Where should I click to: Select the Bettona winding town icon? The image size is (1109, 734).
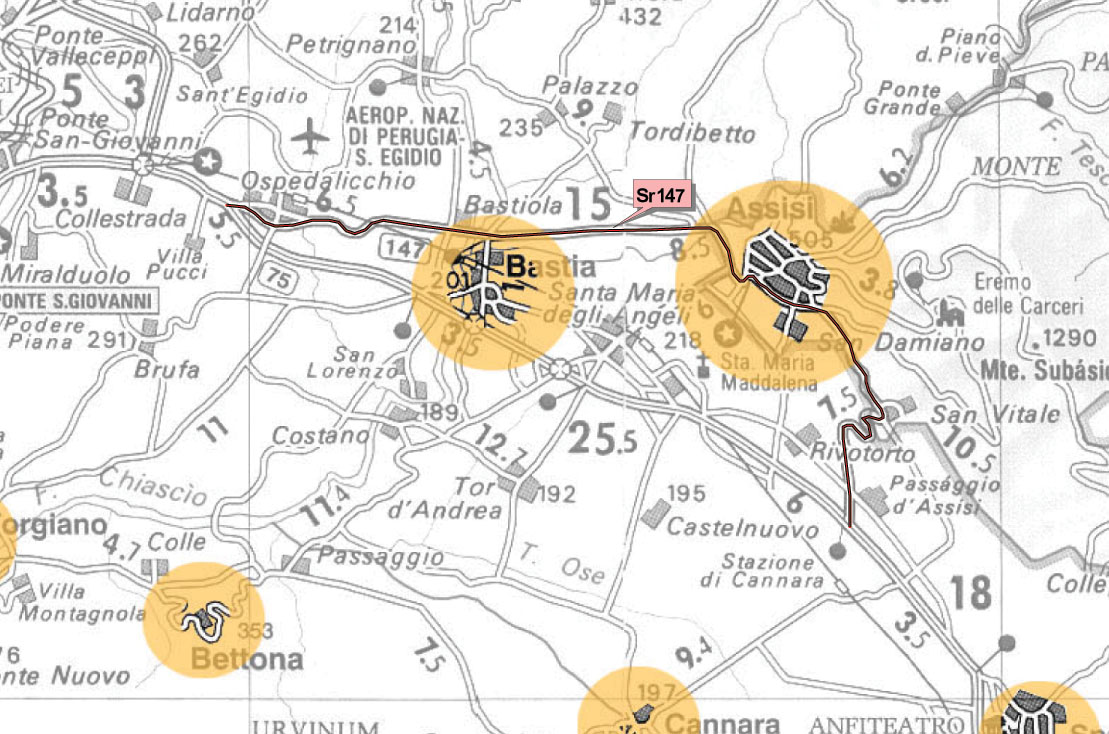205,618
